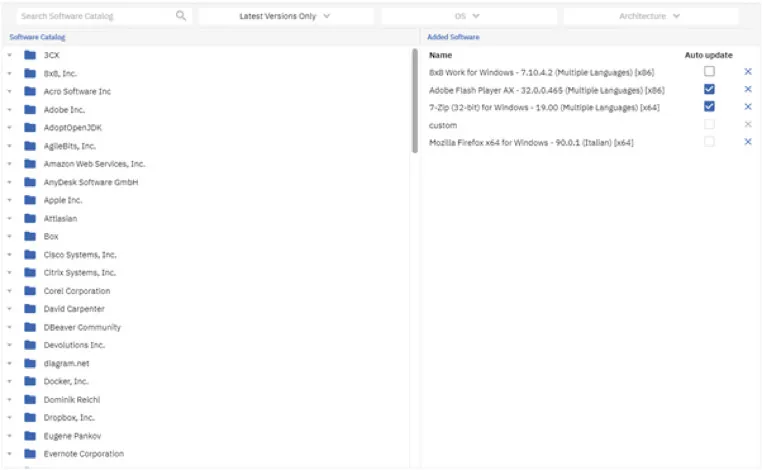Open the OS filter dropdown

[x=467, y=16]
